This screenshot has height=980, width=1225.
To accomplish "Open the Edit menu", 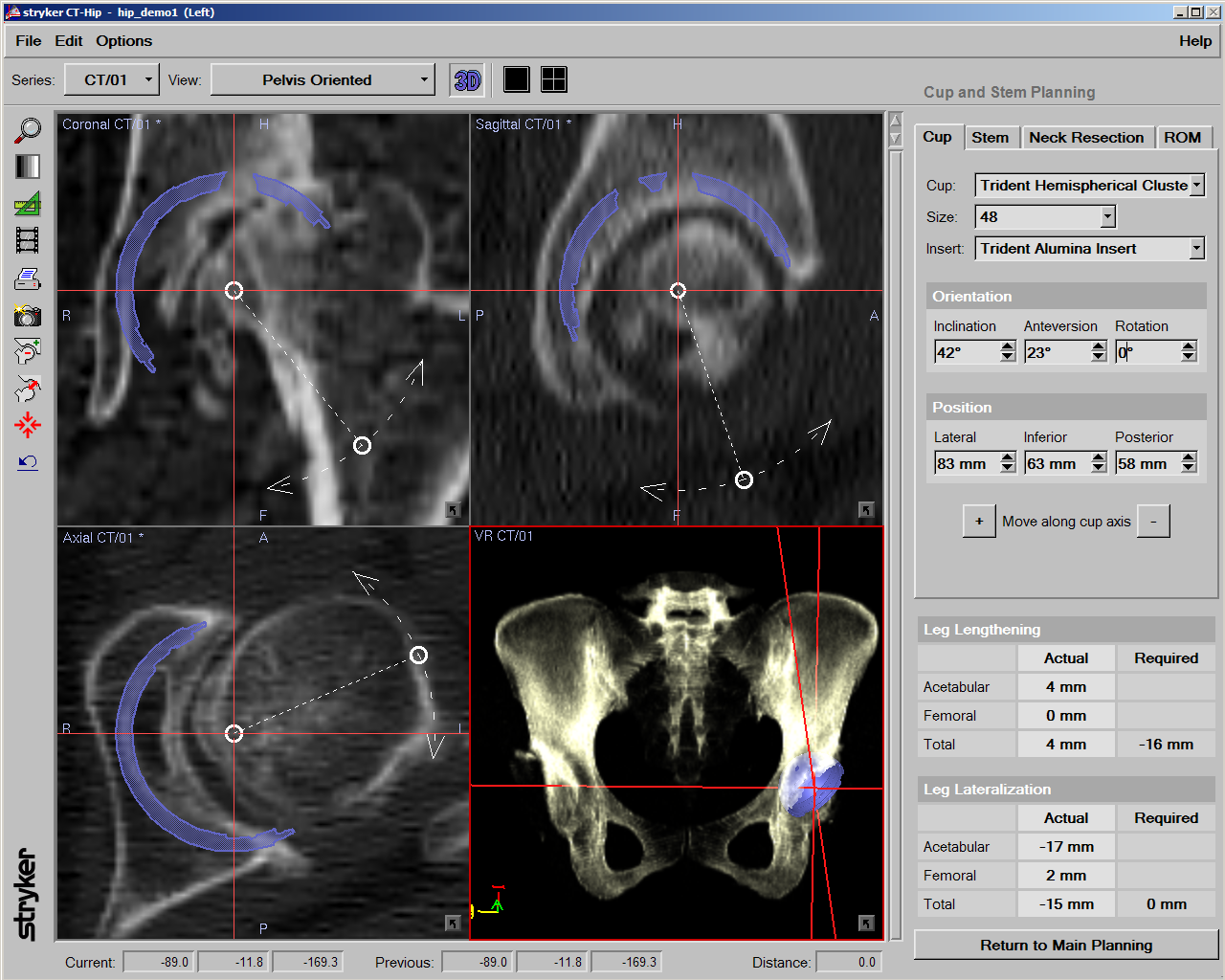I will pyautogui.click(x=69, y=41).
